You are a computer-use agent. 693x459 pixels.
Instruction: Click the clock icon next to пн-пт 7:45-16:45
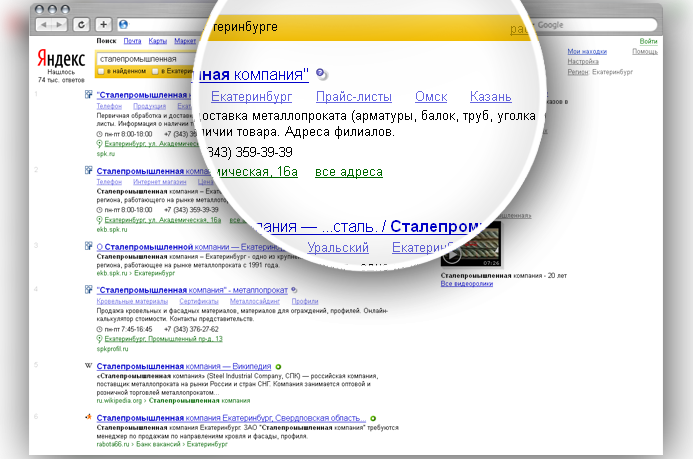coord(99,329)
